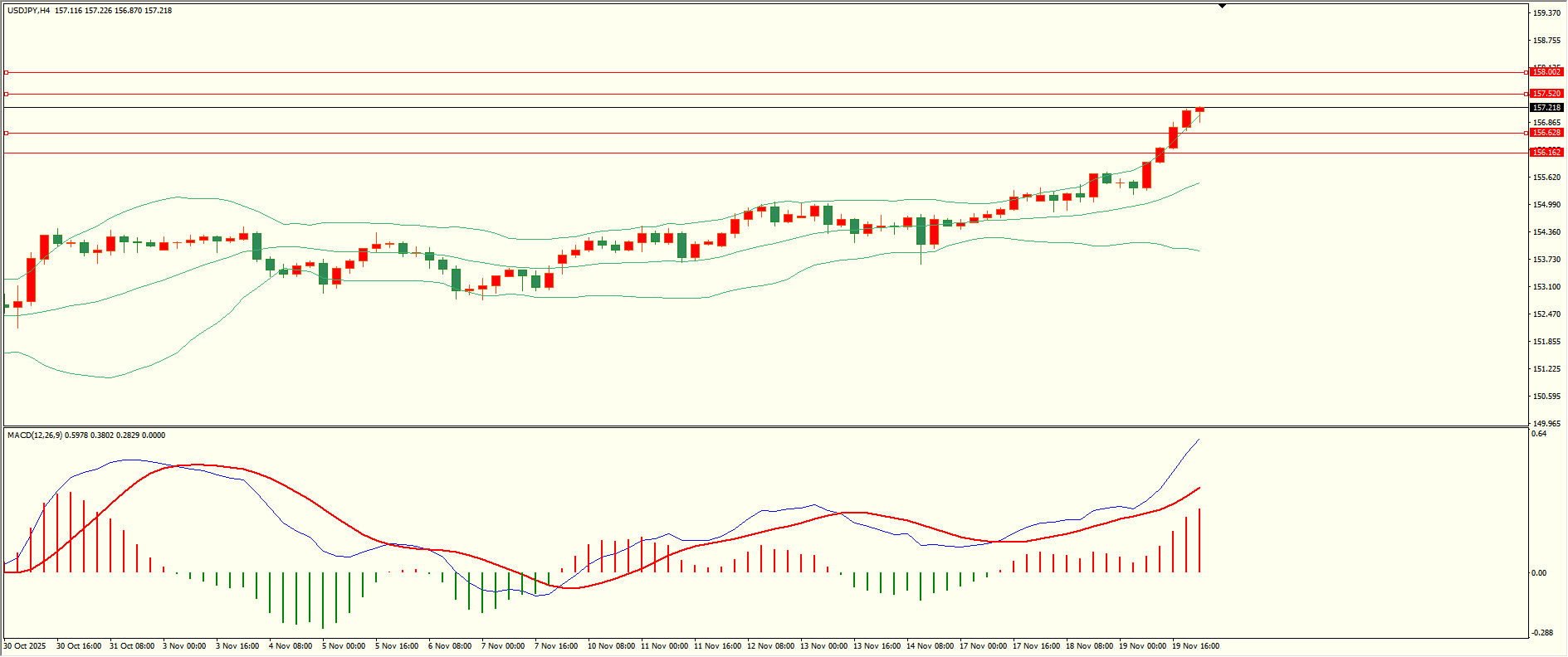1568x657 pixels.
Task: Click the red 156.162 price label
Action: tap(1546, 153)
